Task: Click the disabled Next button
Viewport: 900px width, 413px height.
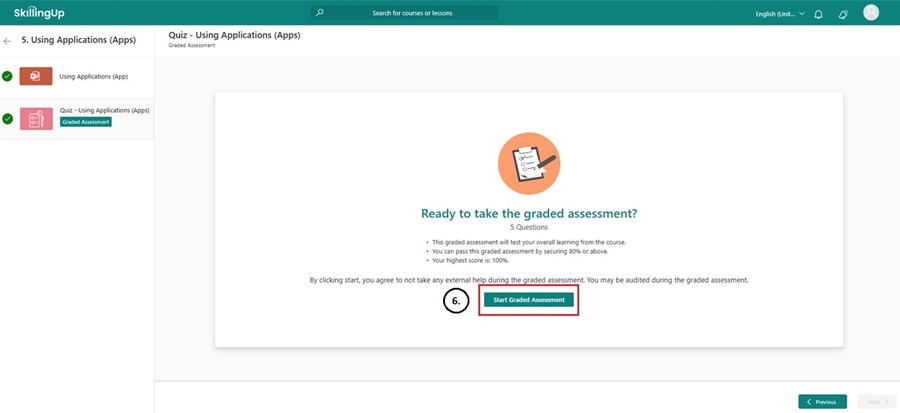Action: click(x=877, y=402)
